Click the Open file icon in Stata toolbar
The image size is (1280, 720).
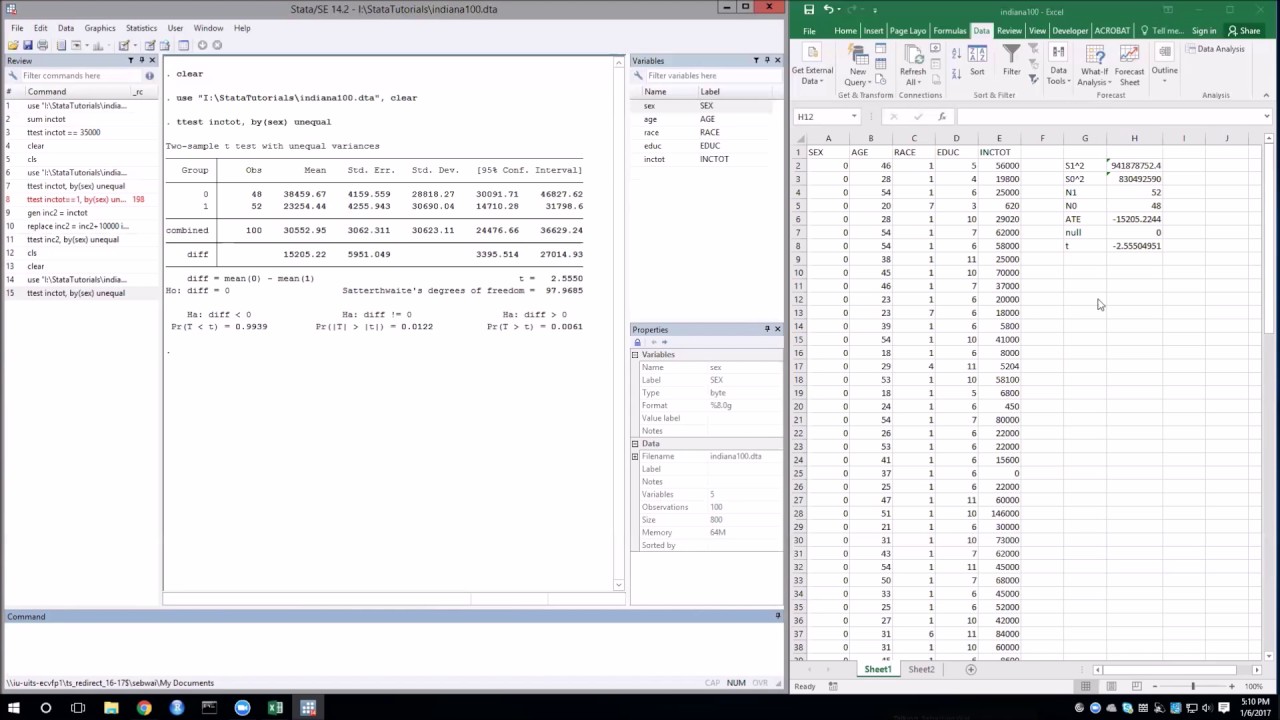(x=13, y=45)
